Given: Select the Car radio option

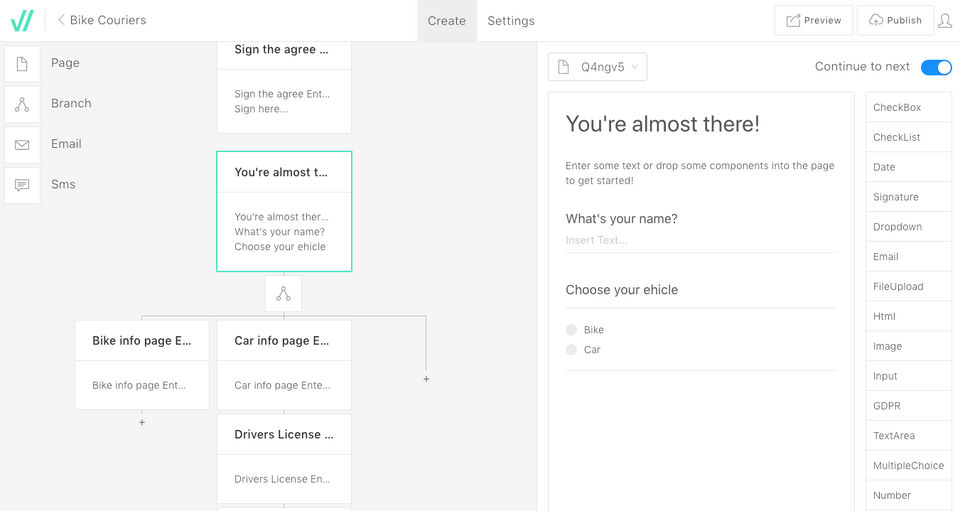Looking at the screenshot, I should point(571,350).
